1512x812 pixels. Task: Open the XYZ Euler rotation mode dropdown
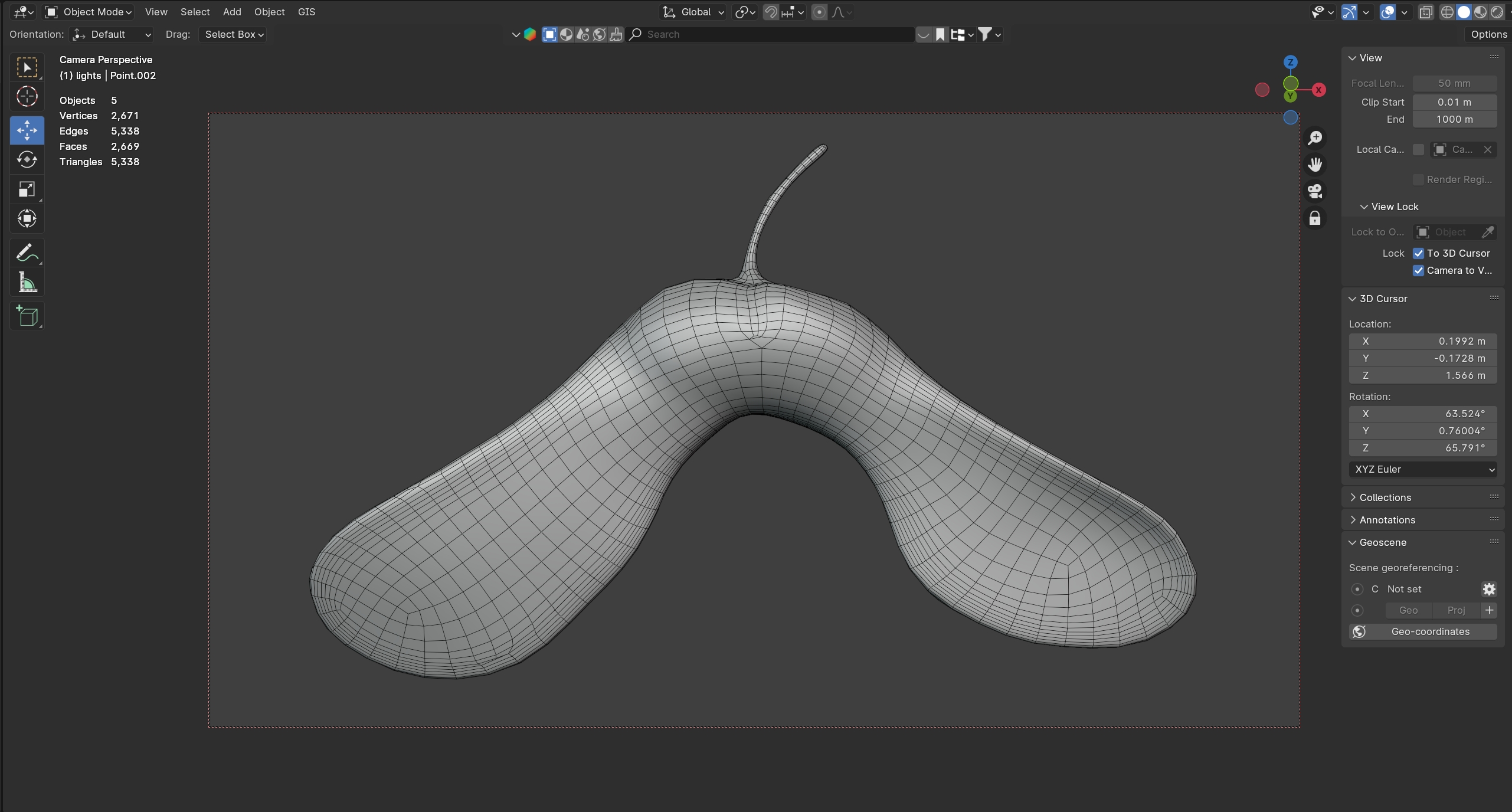pyautogui.click(x=1423, y=469)
